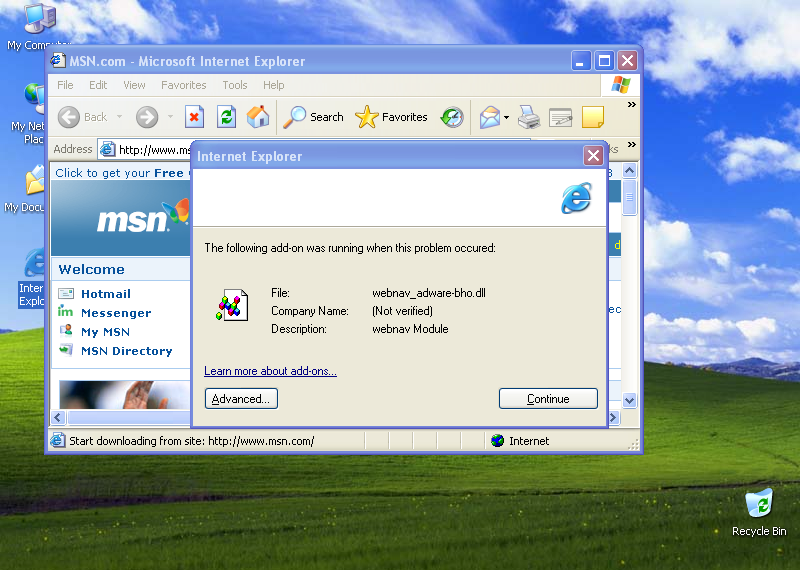Click the msn butterfly logo
Viewport: 800px width, 570px height.
tap(143, 217)
